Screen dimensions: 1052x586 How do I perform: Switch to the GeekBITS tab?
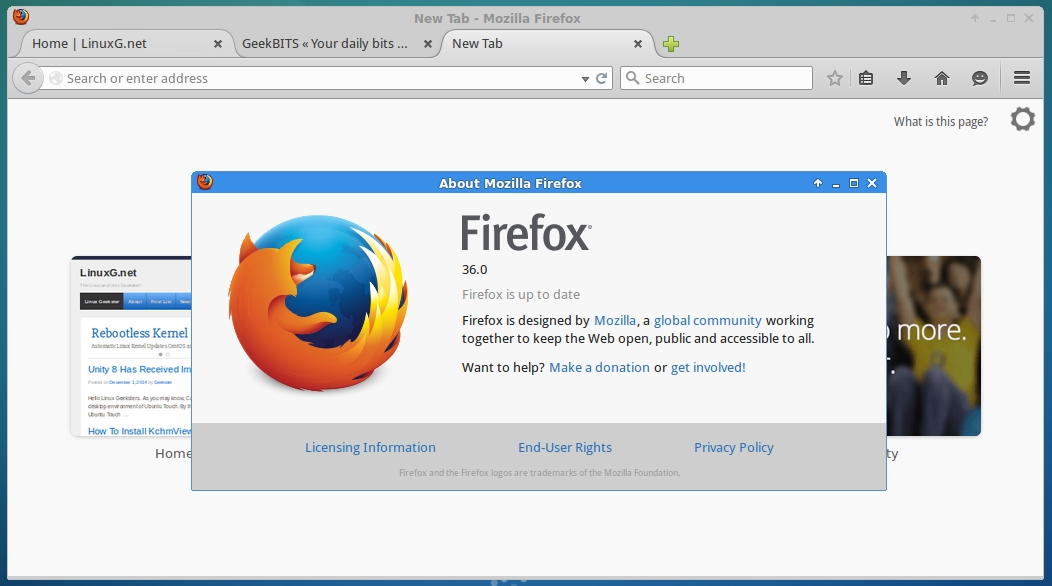click(335, 44)
